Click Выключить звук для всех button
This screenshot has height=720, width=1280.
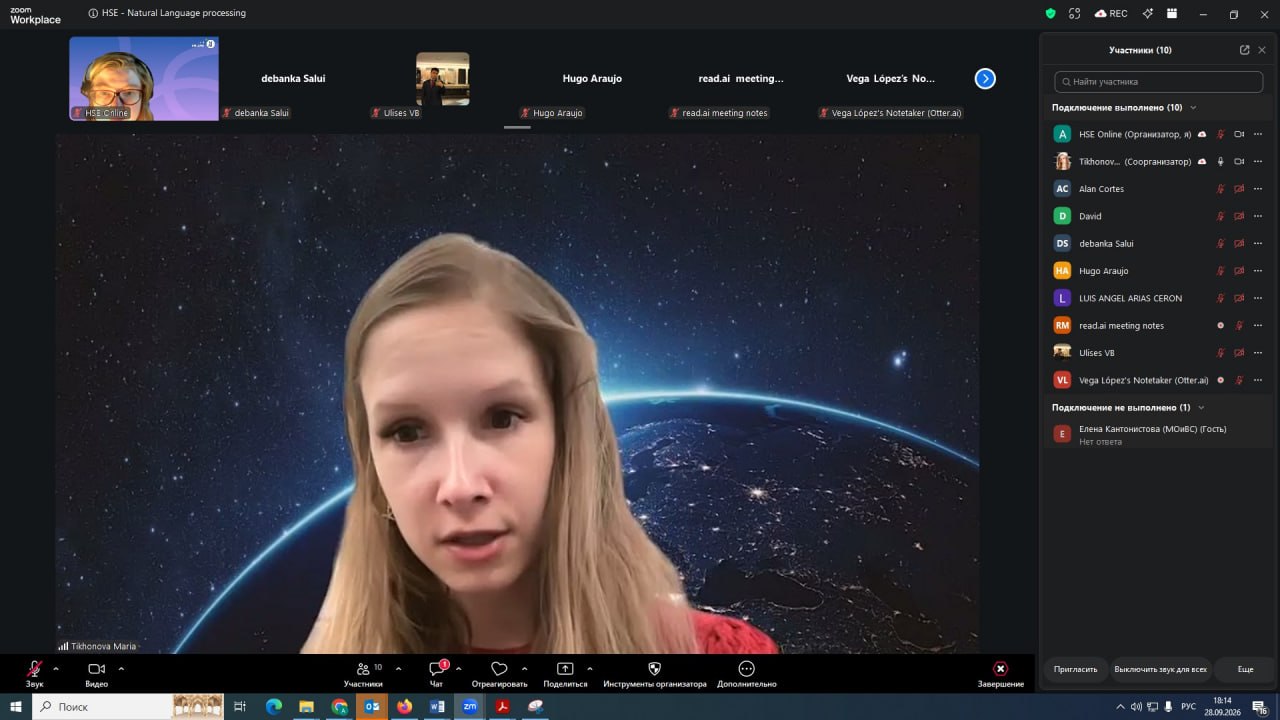tap(1160, 669)
